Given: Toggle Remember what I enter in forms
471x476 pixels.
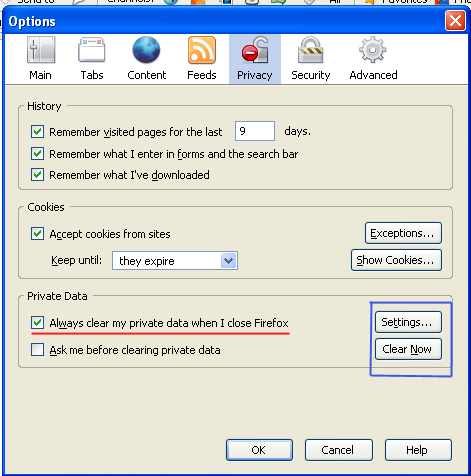Looking at the screenshot, I should (x=37, y=154).
